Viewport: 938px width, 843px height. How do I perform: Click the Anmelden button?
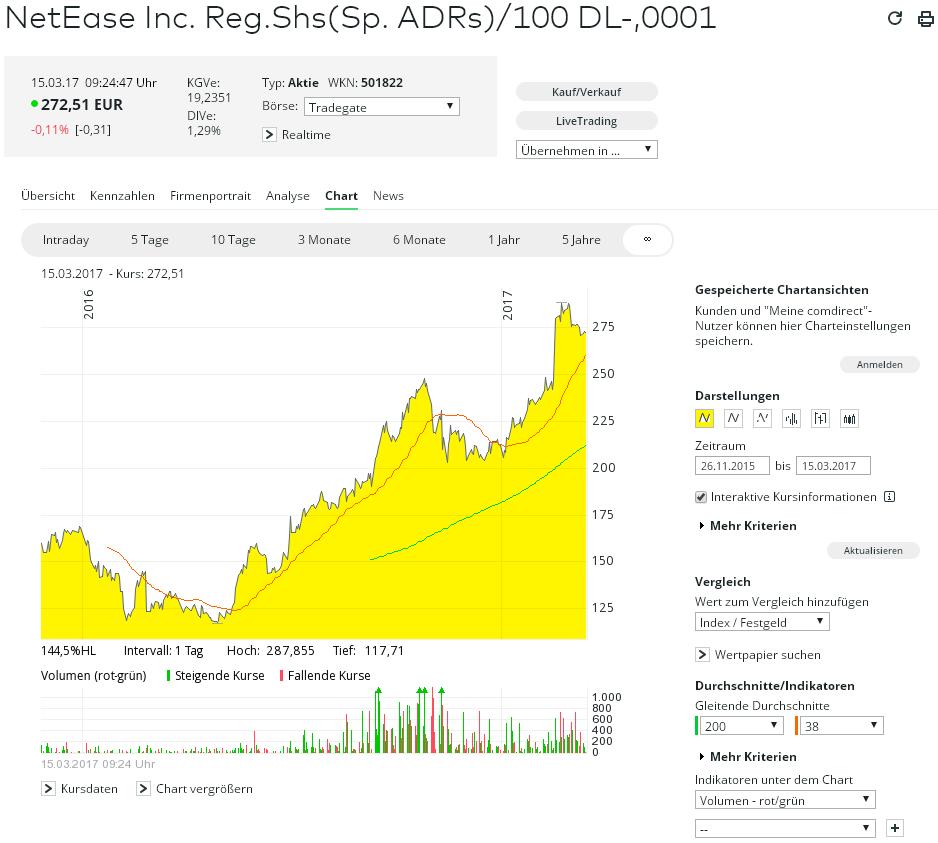point(879,364)
